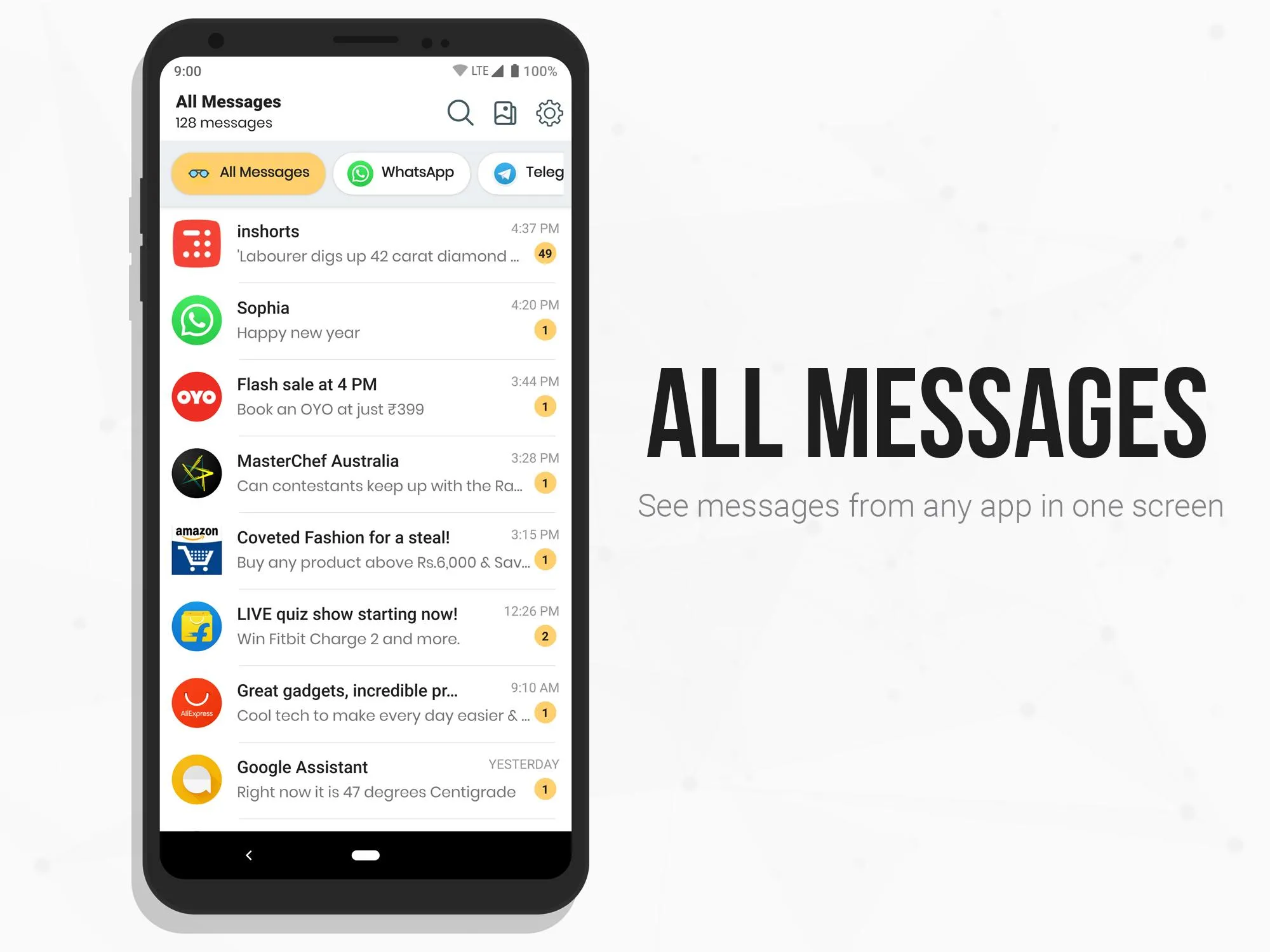Switch to the WhatsApp tab

[404, 172]
